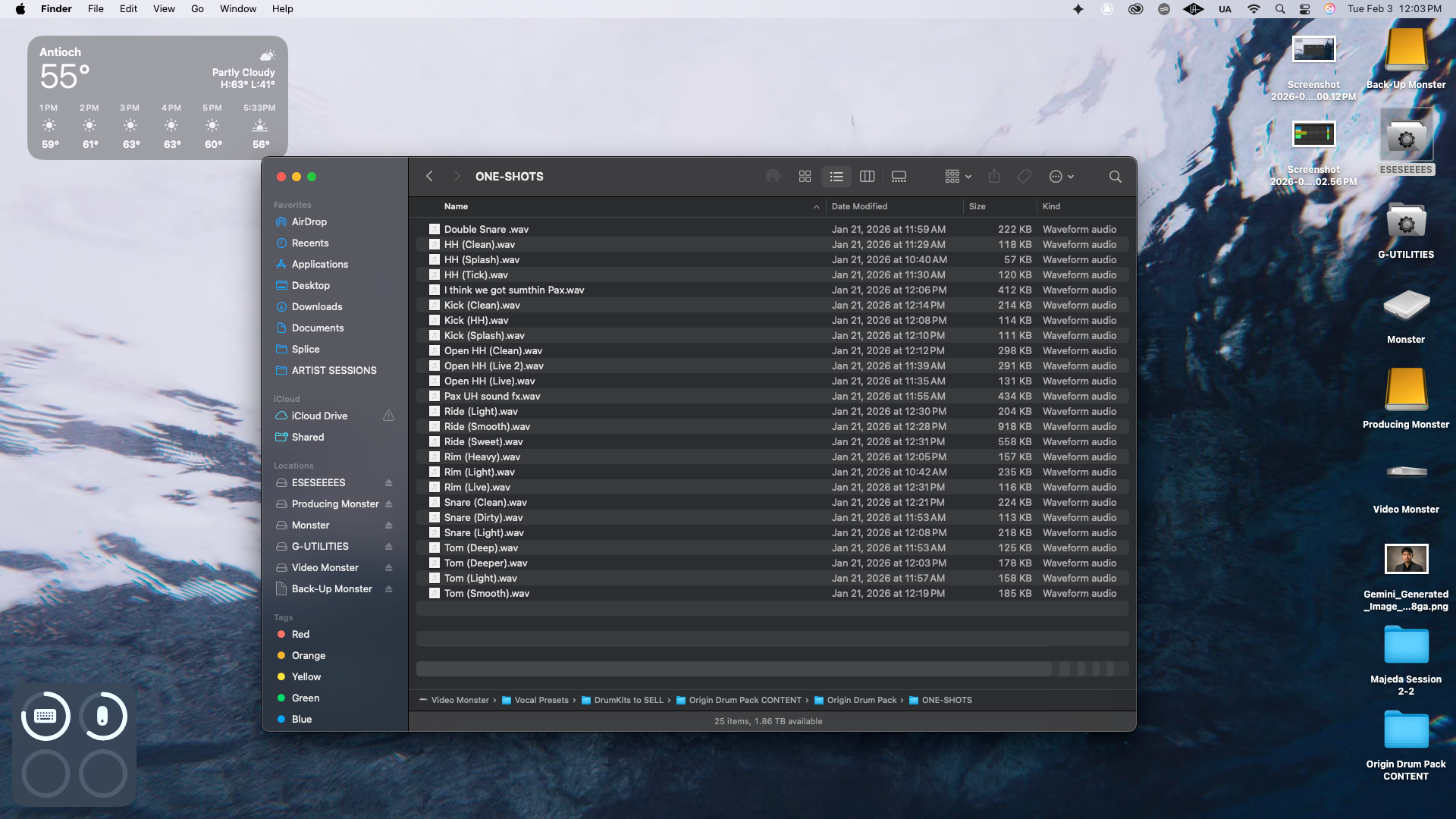Select Snare (Dirty).wav file

click(x=483, y=518)
